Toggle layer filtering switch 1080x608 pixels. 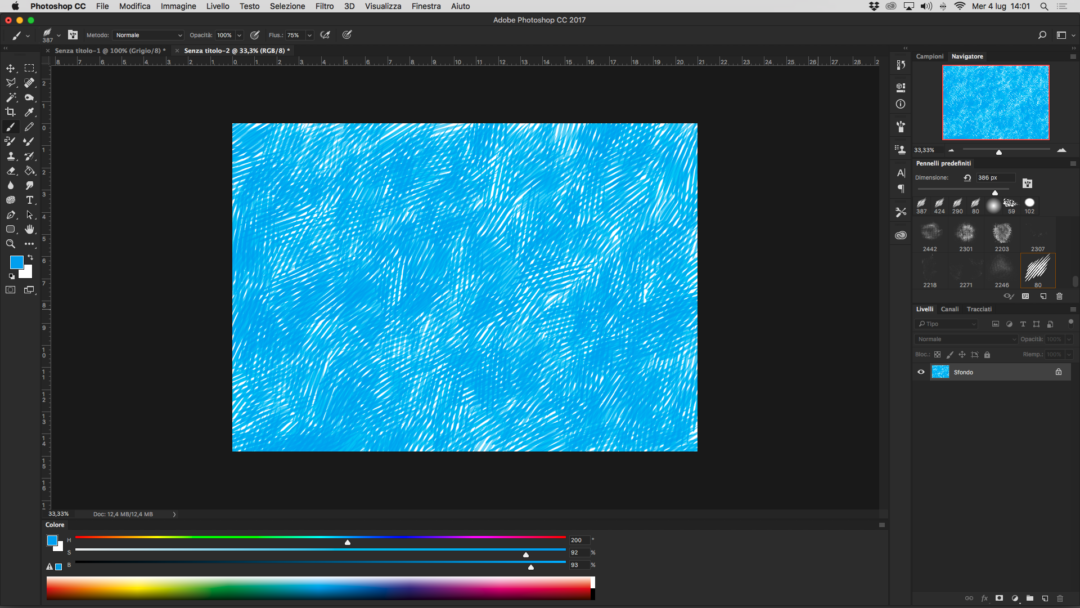click(1070, 322)
